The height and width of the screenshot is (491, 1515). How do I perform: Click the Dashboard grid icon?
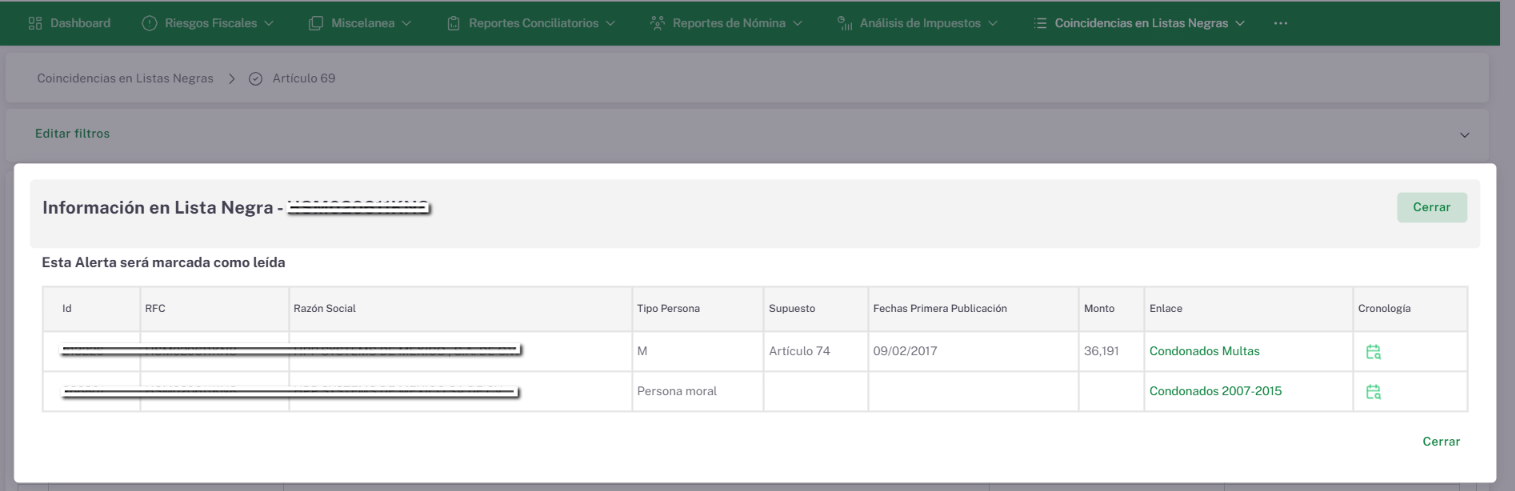point(35,23)
